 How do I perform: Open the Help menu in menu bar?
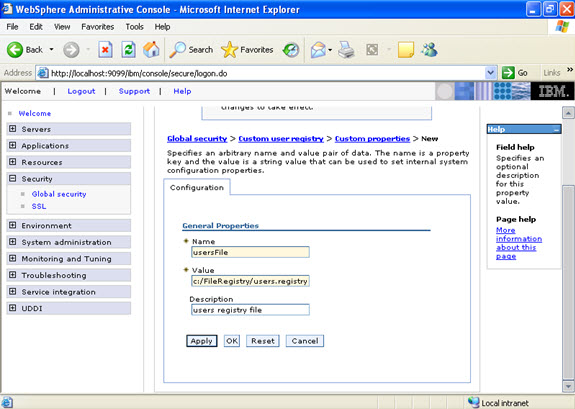coord(162,27)
